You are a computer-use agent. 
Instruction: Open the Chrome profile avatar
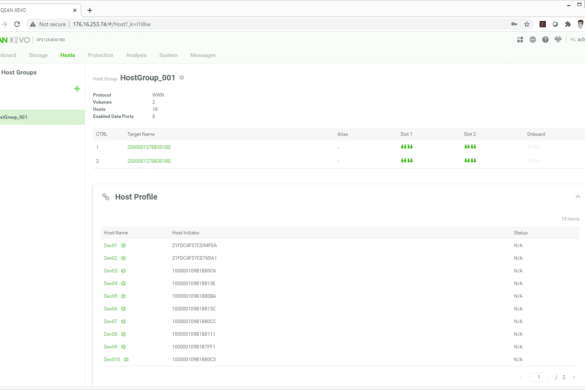581,24
